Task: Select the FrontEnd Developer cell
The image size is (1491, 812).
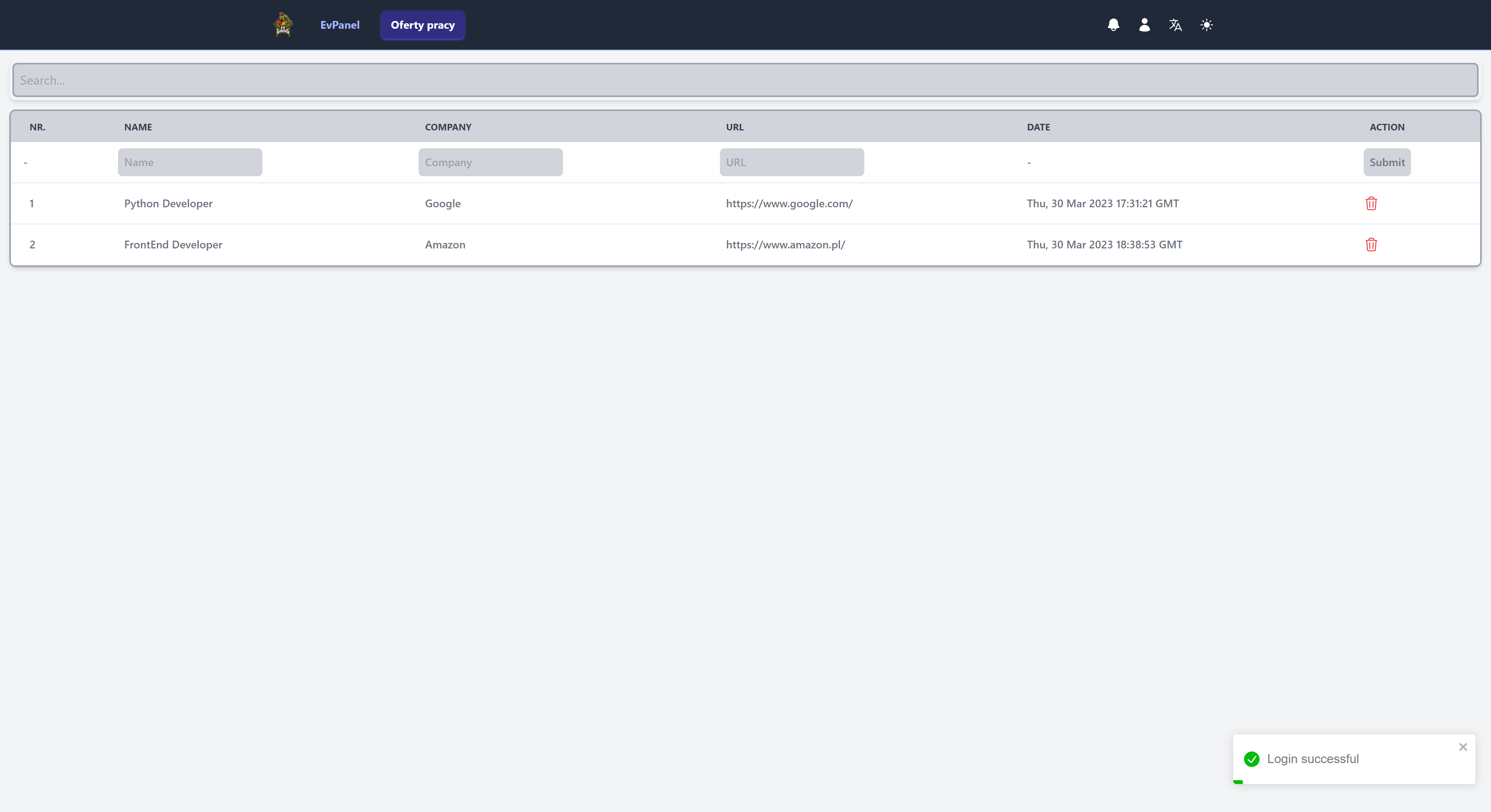Action: click(173, 244)
